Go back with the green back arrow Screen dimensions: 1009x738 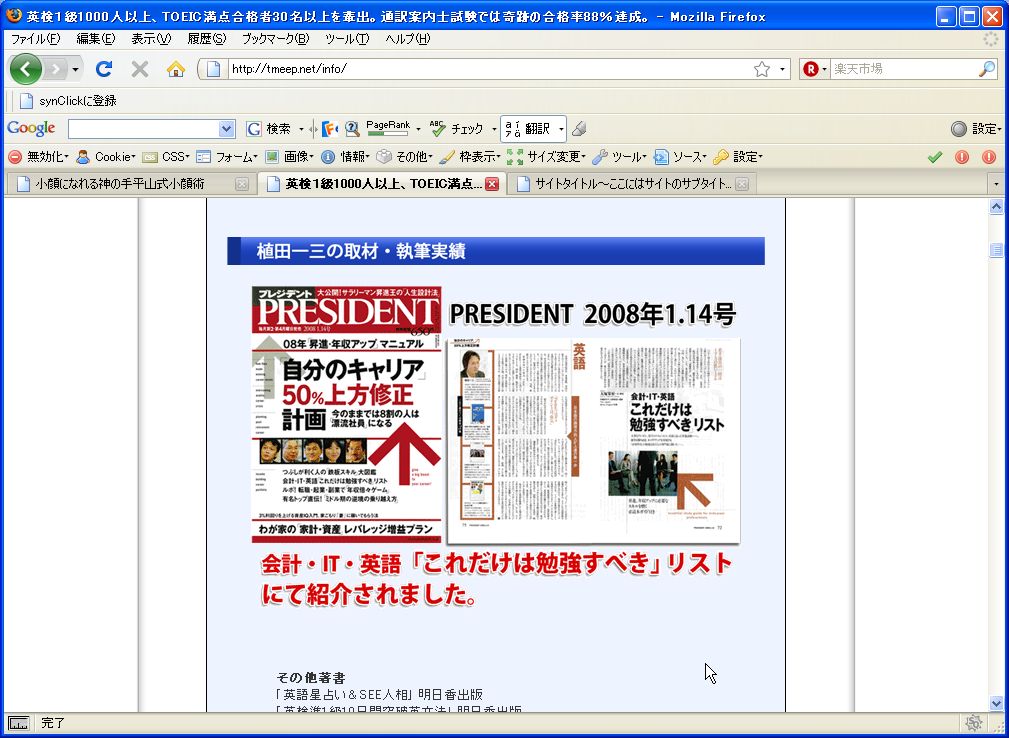tap(26, 69)
